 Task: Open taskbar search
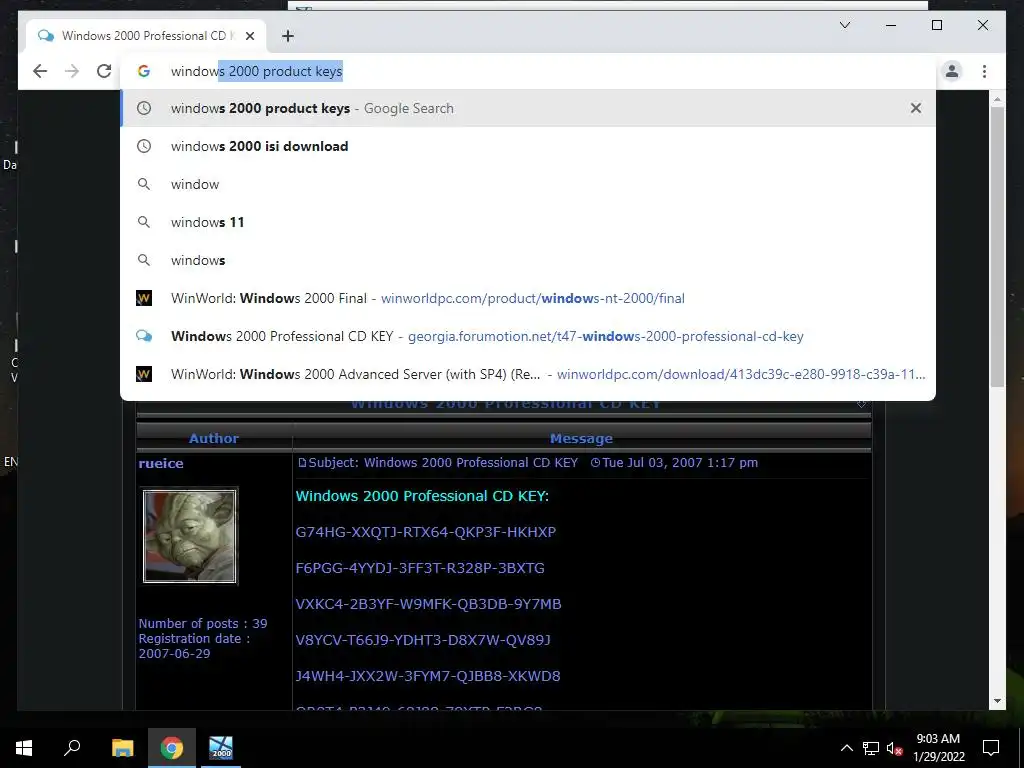(x=72, y=748)
